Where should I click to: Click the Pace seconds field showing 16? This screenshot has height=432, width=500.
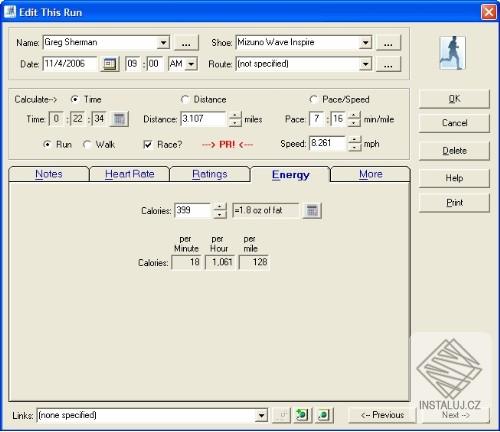tap(338, 119)
